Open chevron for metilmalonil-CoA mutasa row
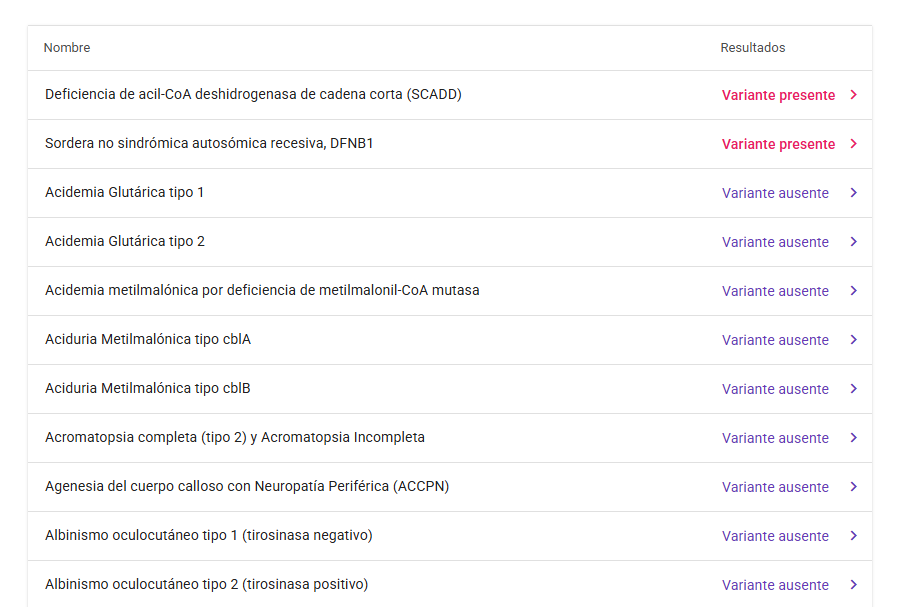 tap(853, 291)
